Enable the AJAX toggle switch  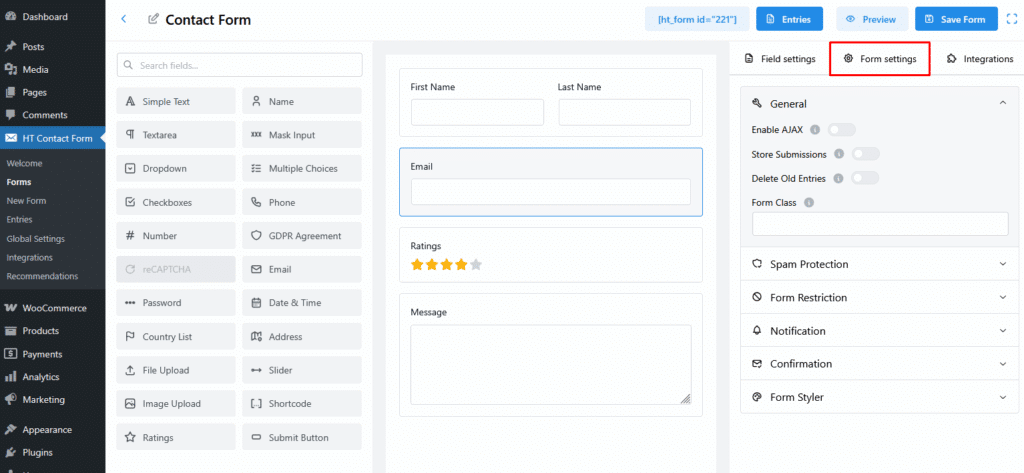(841, 129)
